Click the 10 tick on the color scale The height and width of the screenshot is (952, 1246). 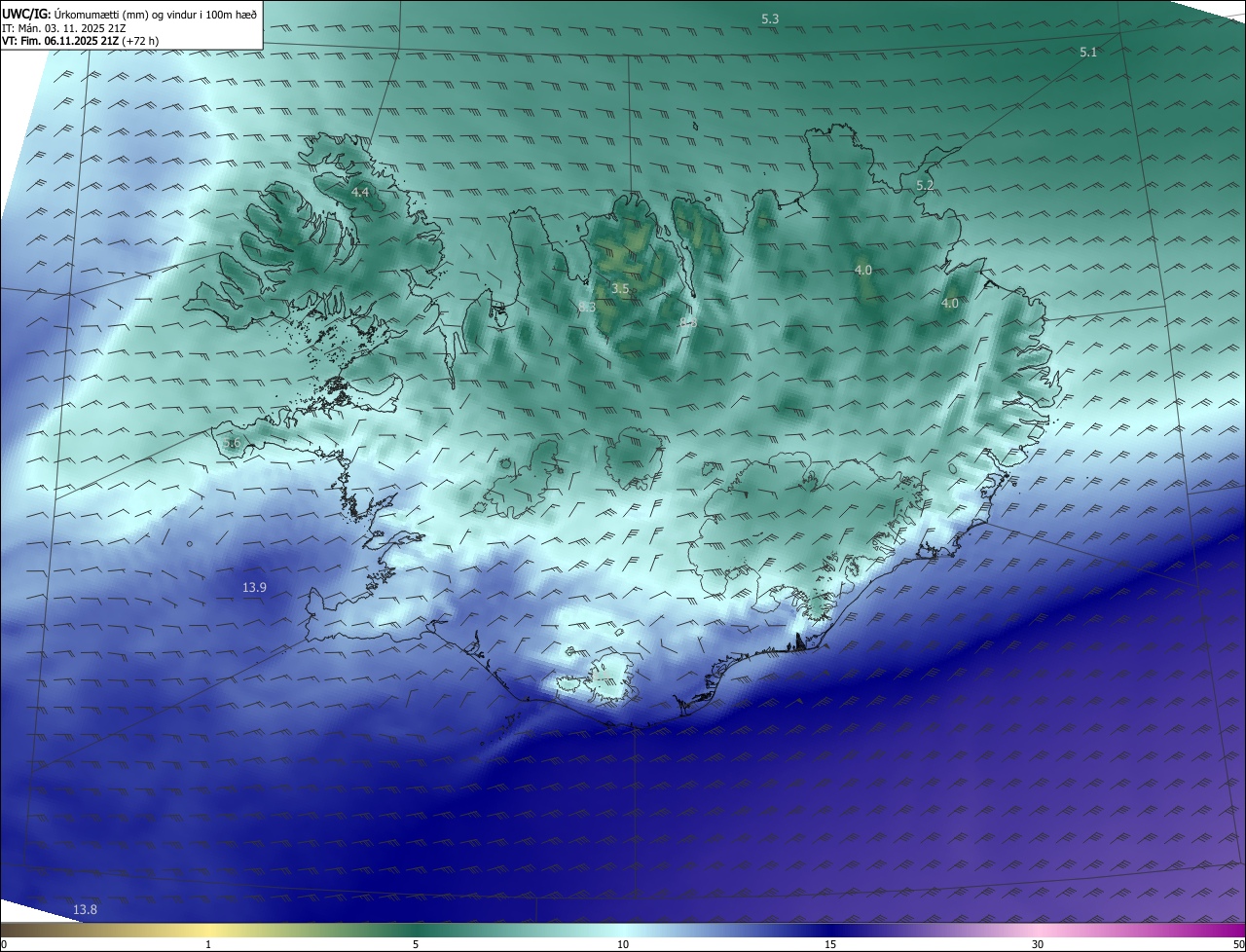point(623,944)
